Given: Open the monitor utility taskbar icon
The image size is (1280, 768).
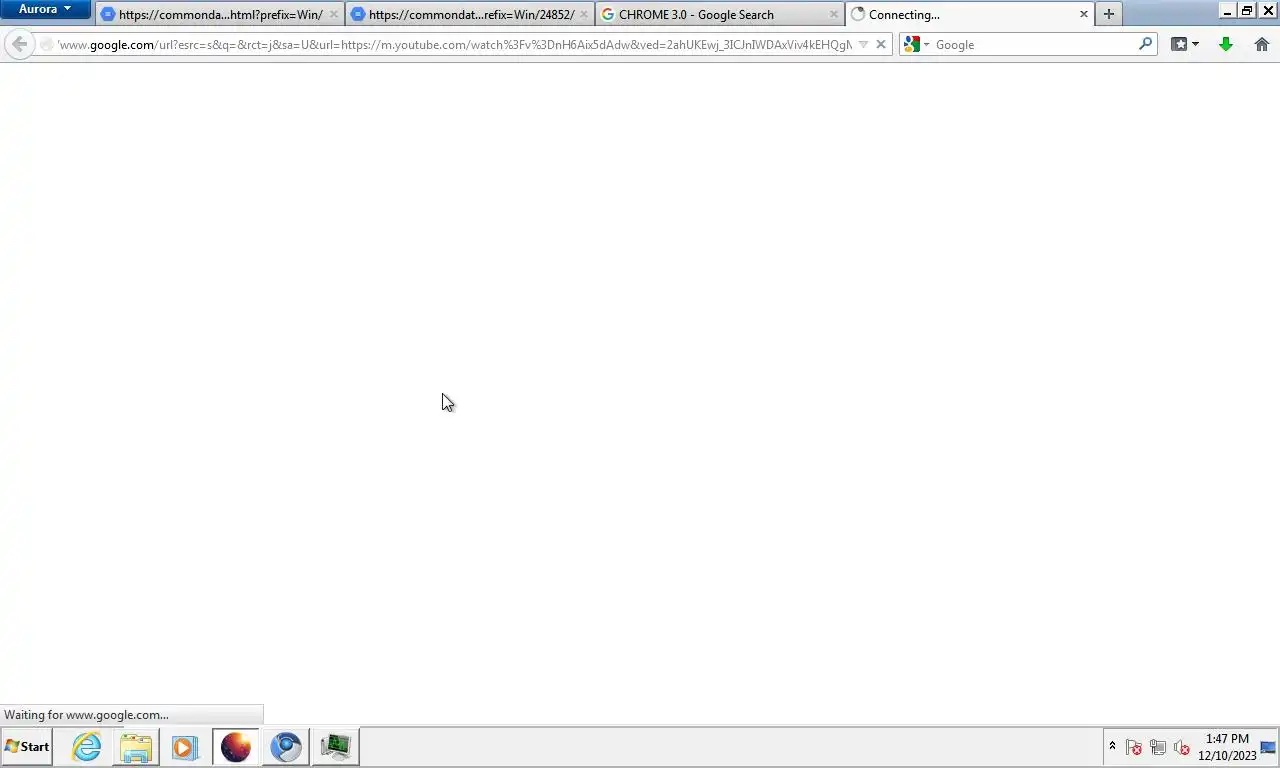Looking at the screenshot, I should tap(336, 747).
